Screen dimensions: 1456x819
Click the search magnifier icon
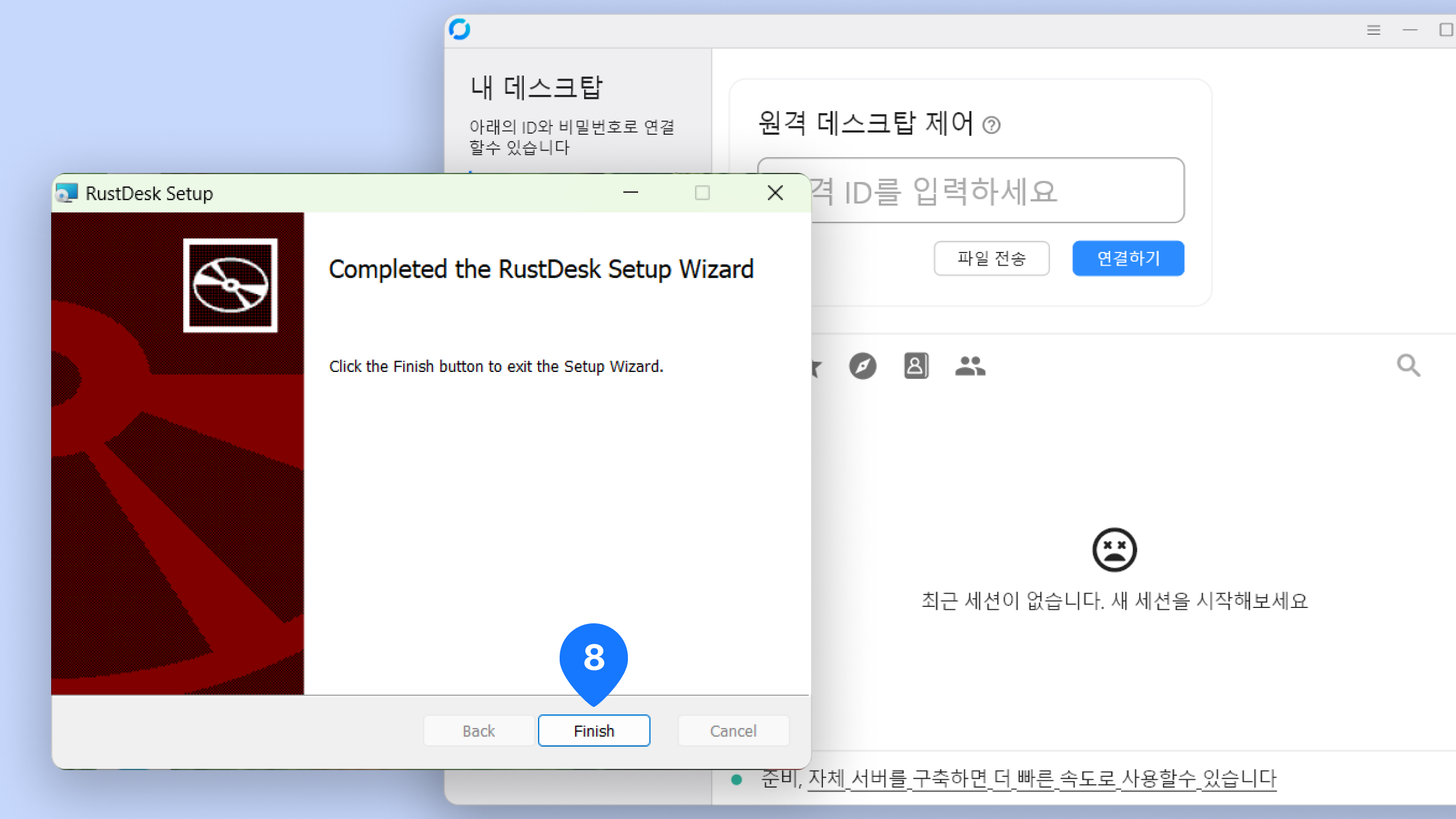point(1408,366)
